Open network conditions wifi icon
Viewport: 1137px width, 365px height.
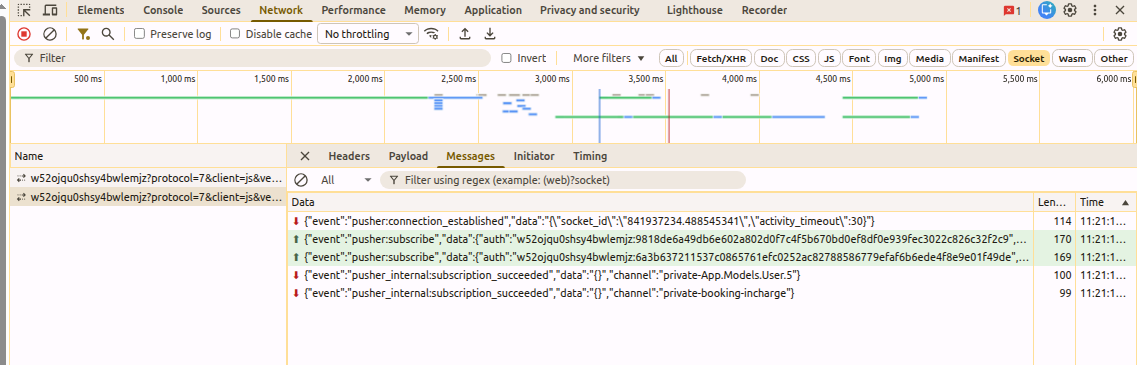(432, 34)
